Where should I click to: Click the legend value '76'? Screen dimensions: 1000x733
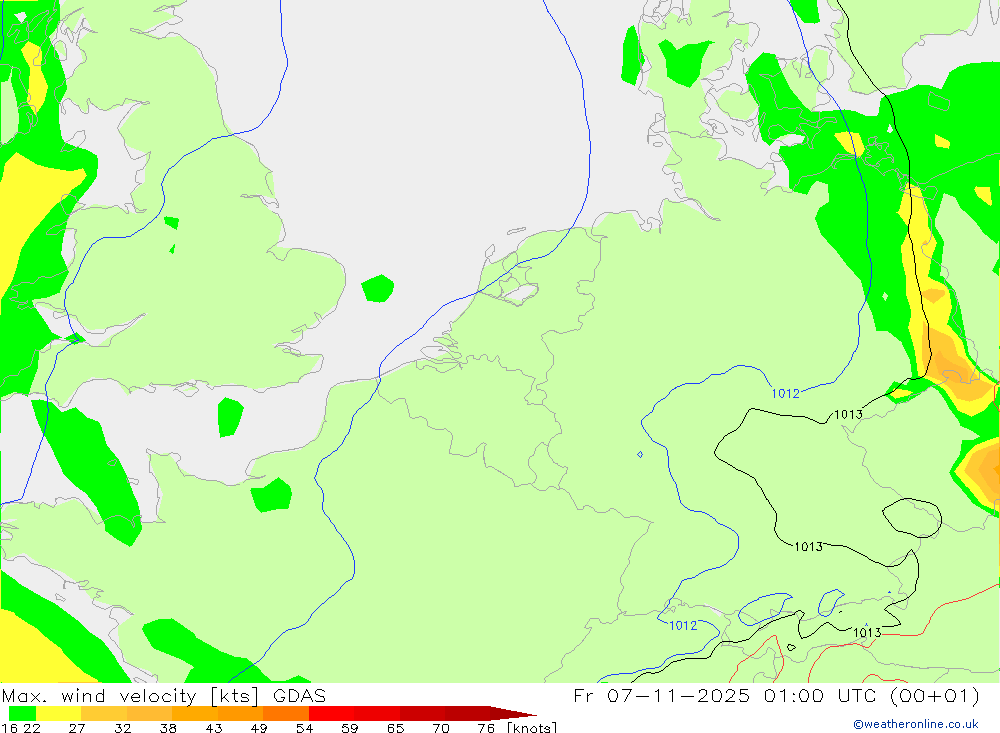coord(486,728)
